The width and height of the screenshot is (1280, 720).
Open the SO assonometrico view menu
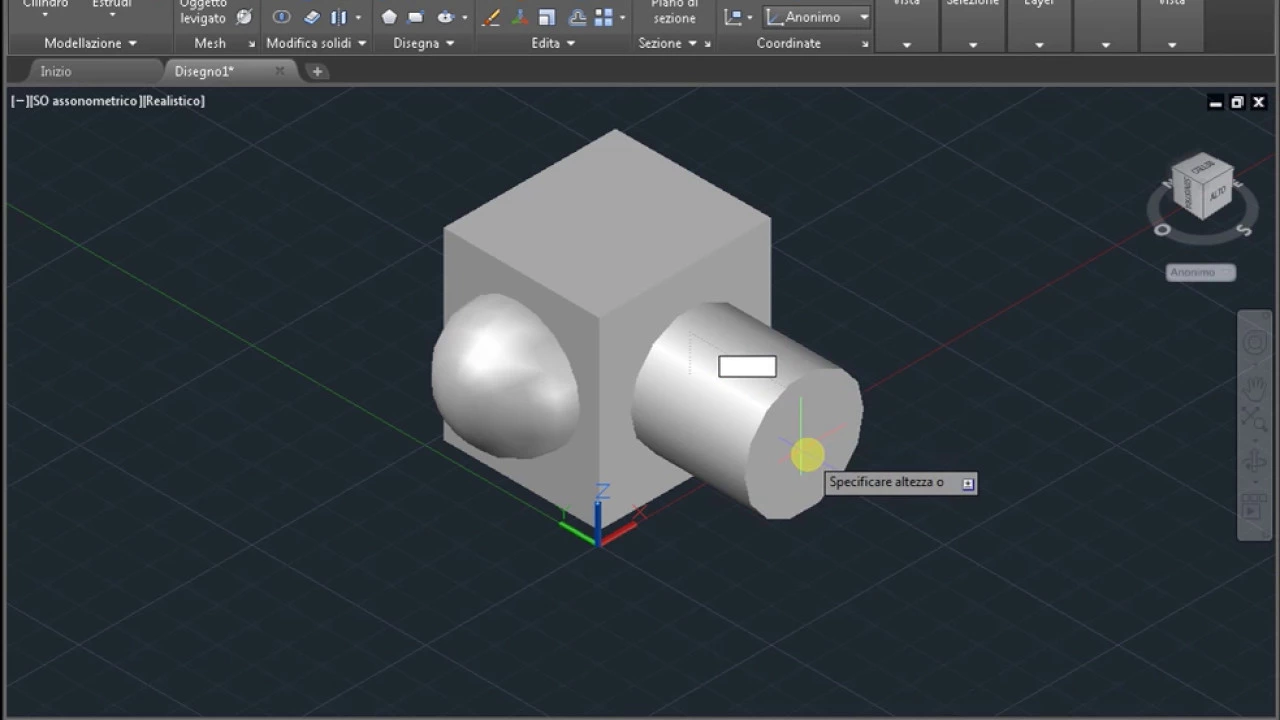[85, 101]
